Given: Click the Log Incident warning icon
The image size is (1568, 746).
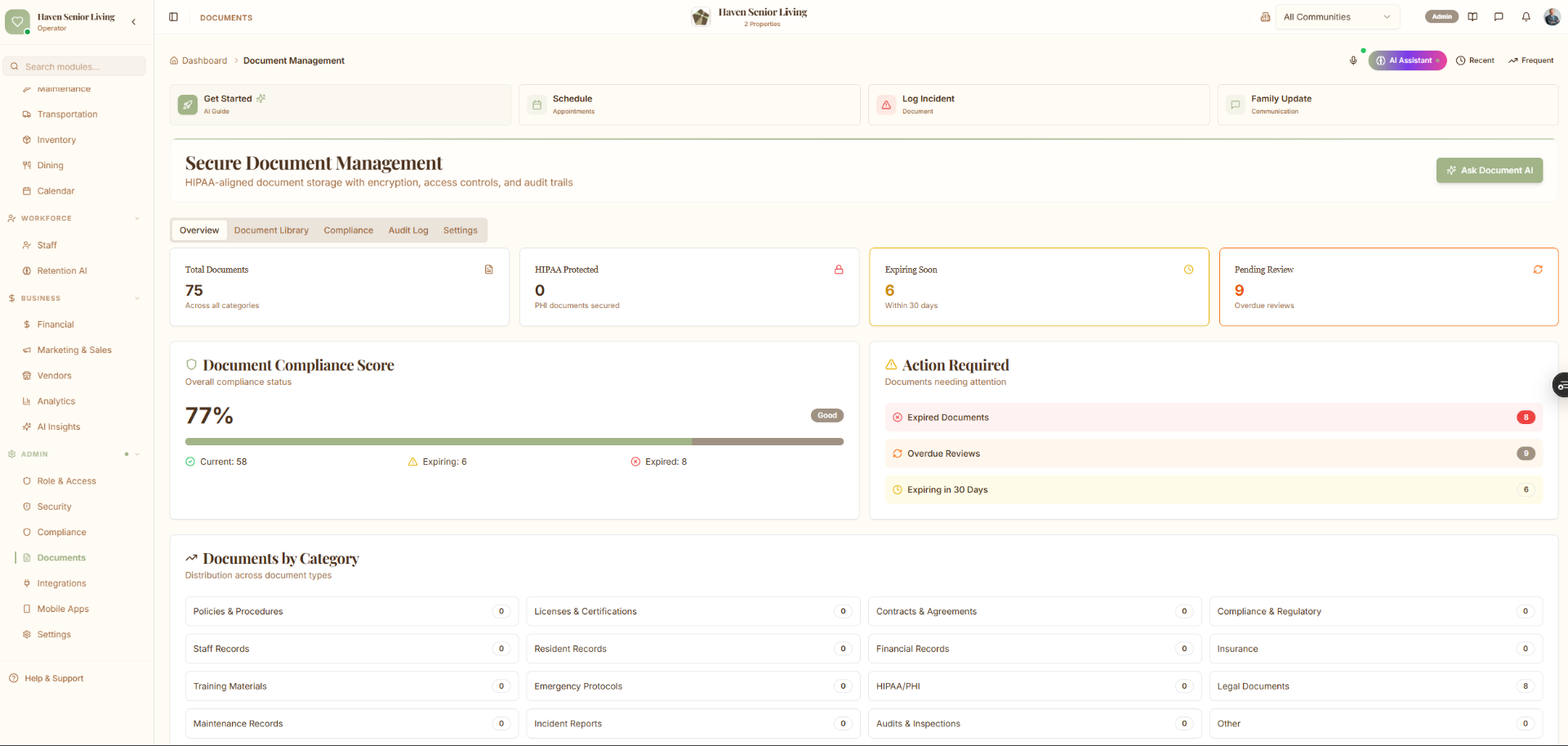Looking at the screenshot, I should point(886,105).
